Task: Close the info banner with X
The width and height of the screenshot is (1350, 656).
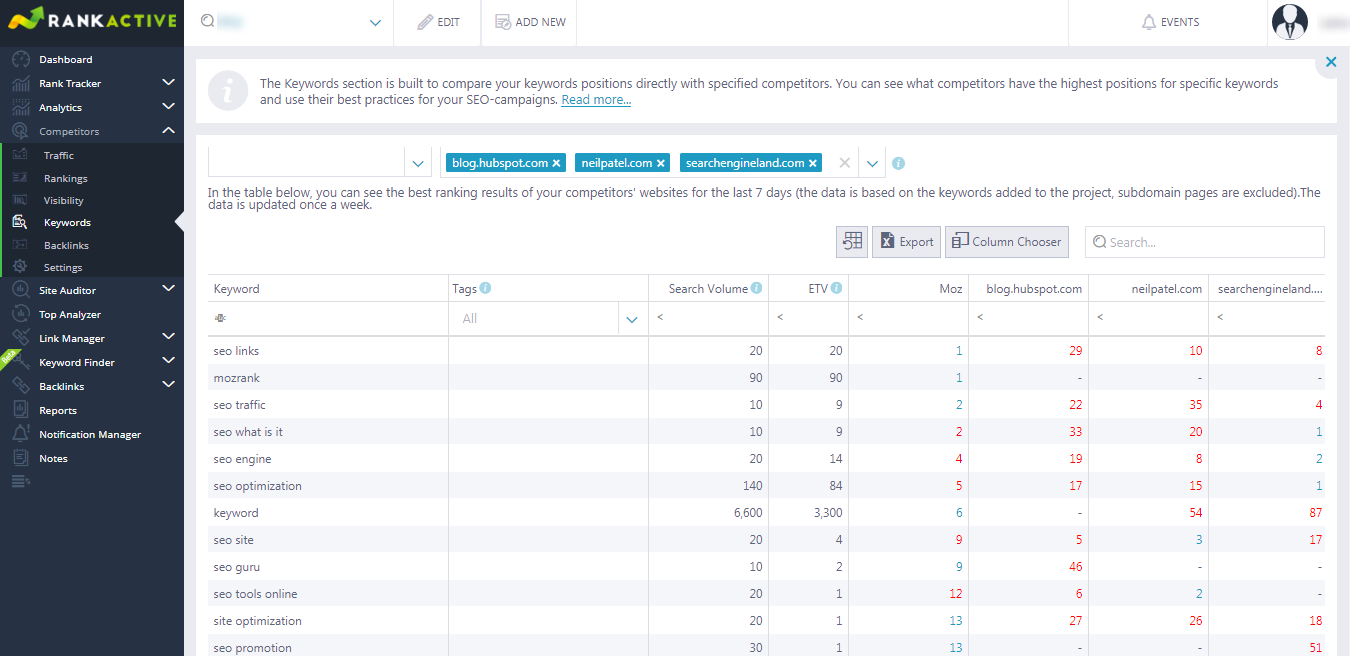Action: click(1331, 62)
